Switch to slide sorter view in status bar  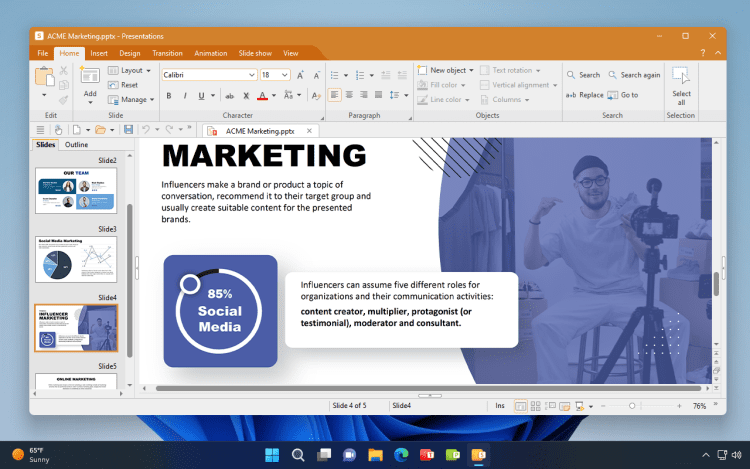pos(535,406)
